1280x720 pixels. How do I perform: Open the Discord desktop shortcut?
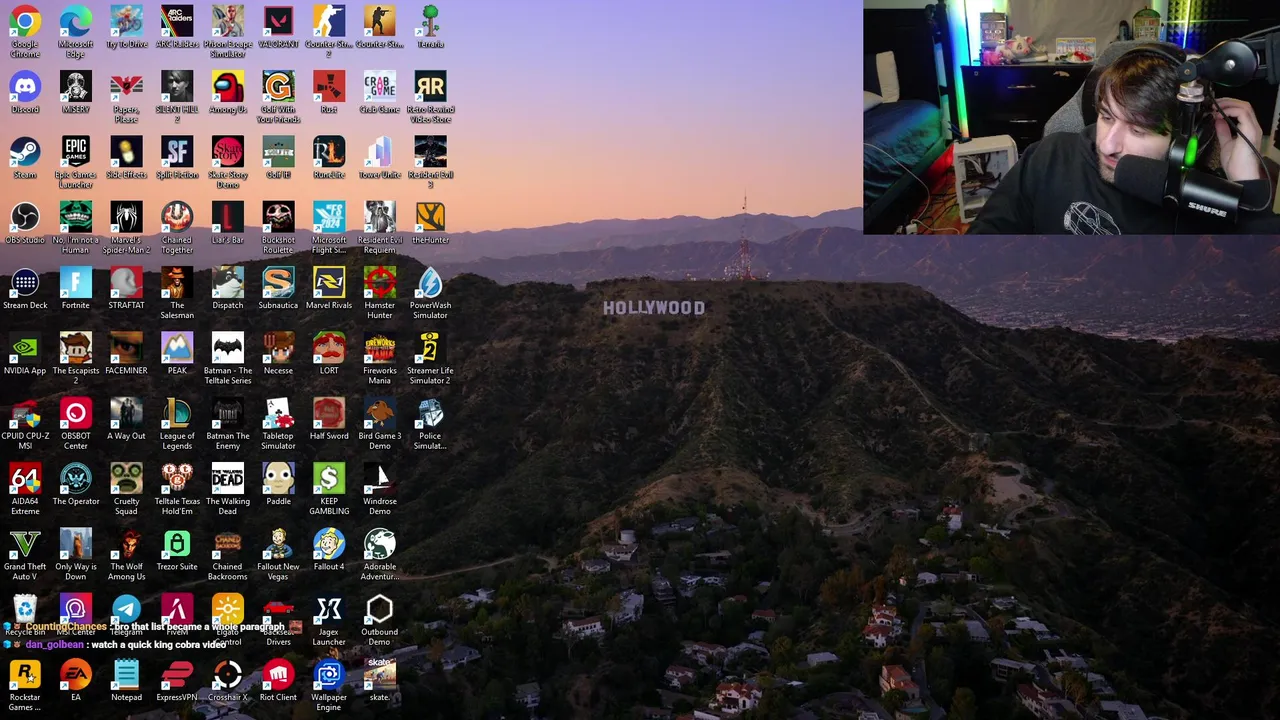tap(25, 86)
